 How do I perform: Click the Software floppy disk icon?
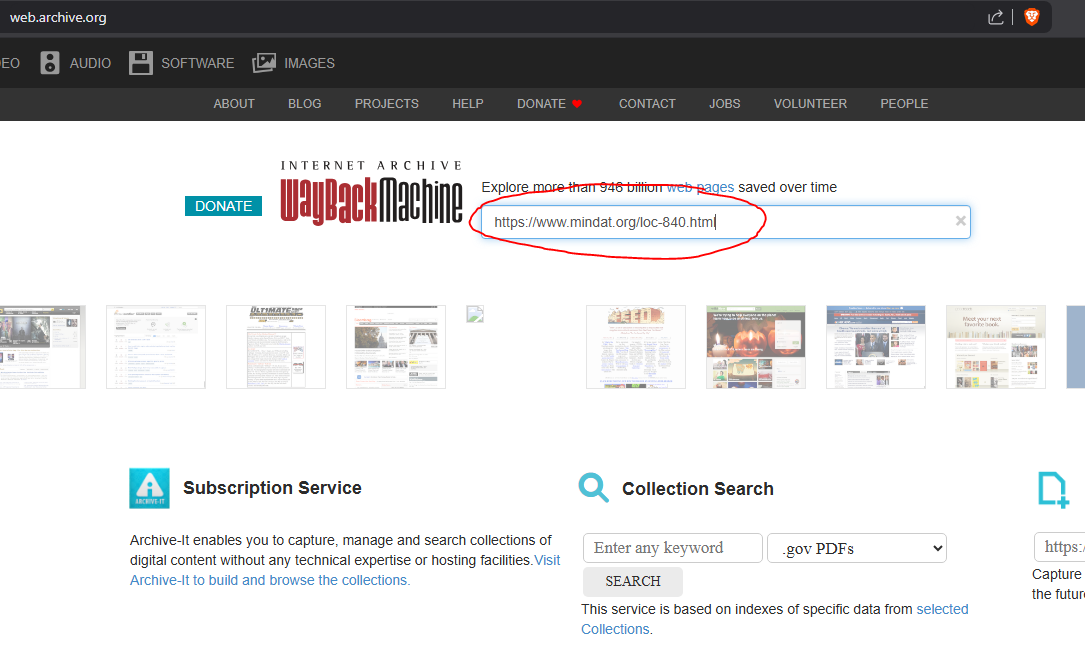coord(140,63)
